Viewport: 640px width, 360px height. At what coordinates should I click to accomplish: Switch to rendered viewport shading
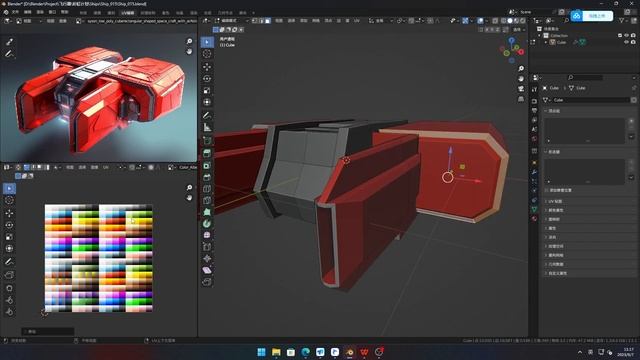tap(522, 20)
